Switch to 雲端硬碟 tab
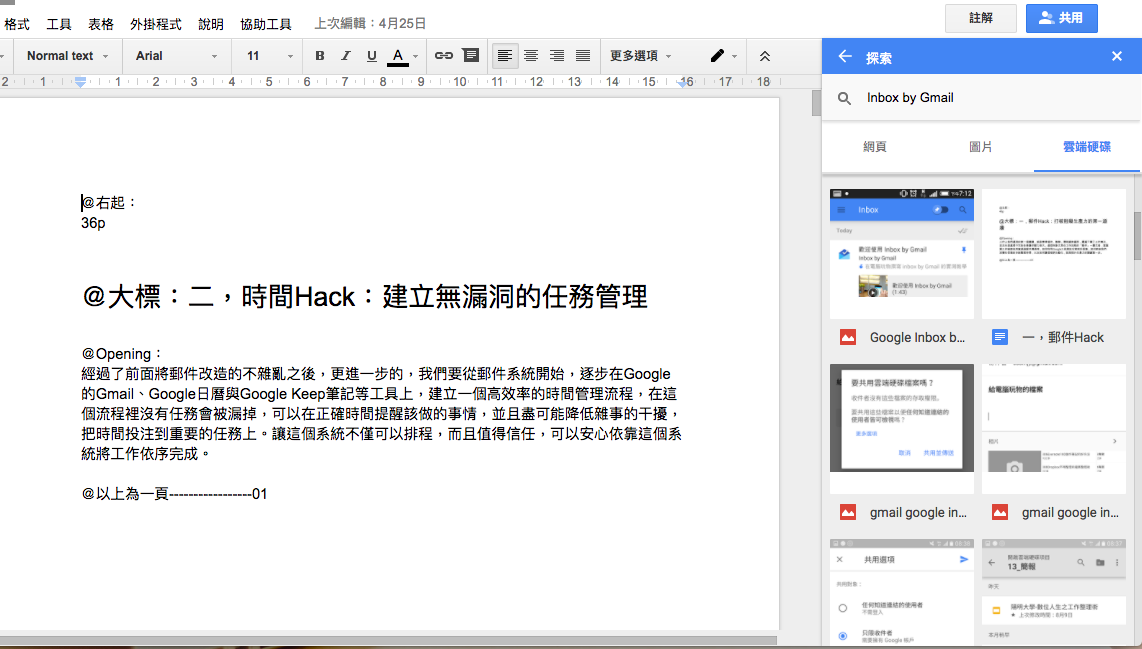 click(x=1087, y=146)
